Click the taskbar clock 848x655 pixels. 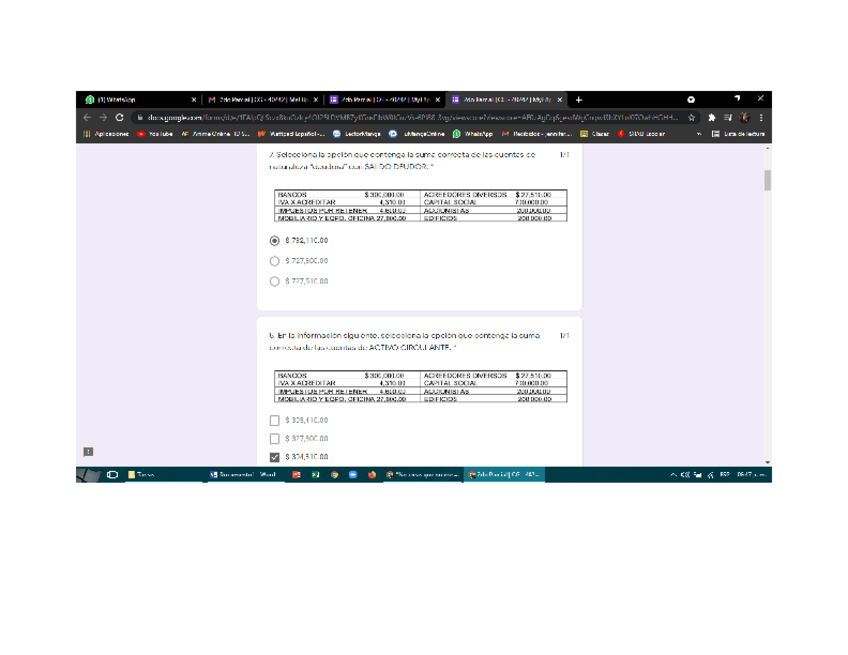point(752,474)
